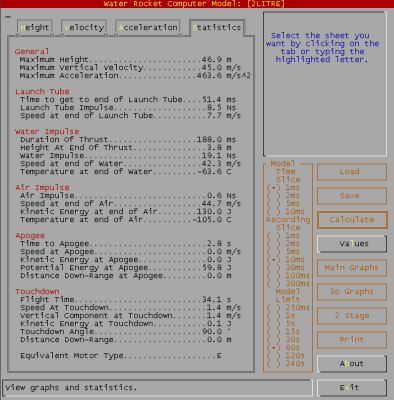Open the Values button

(x=352, y=244)
